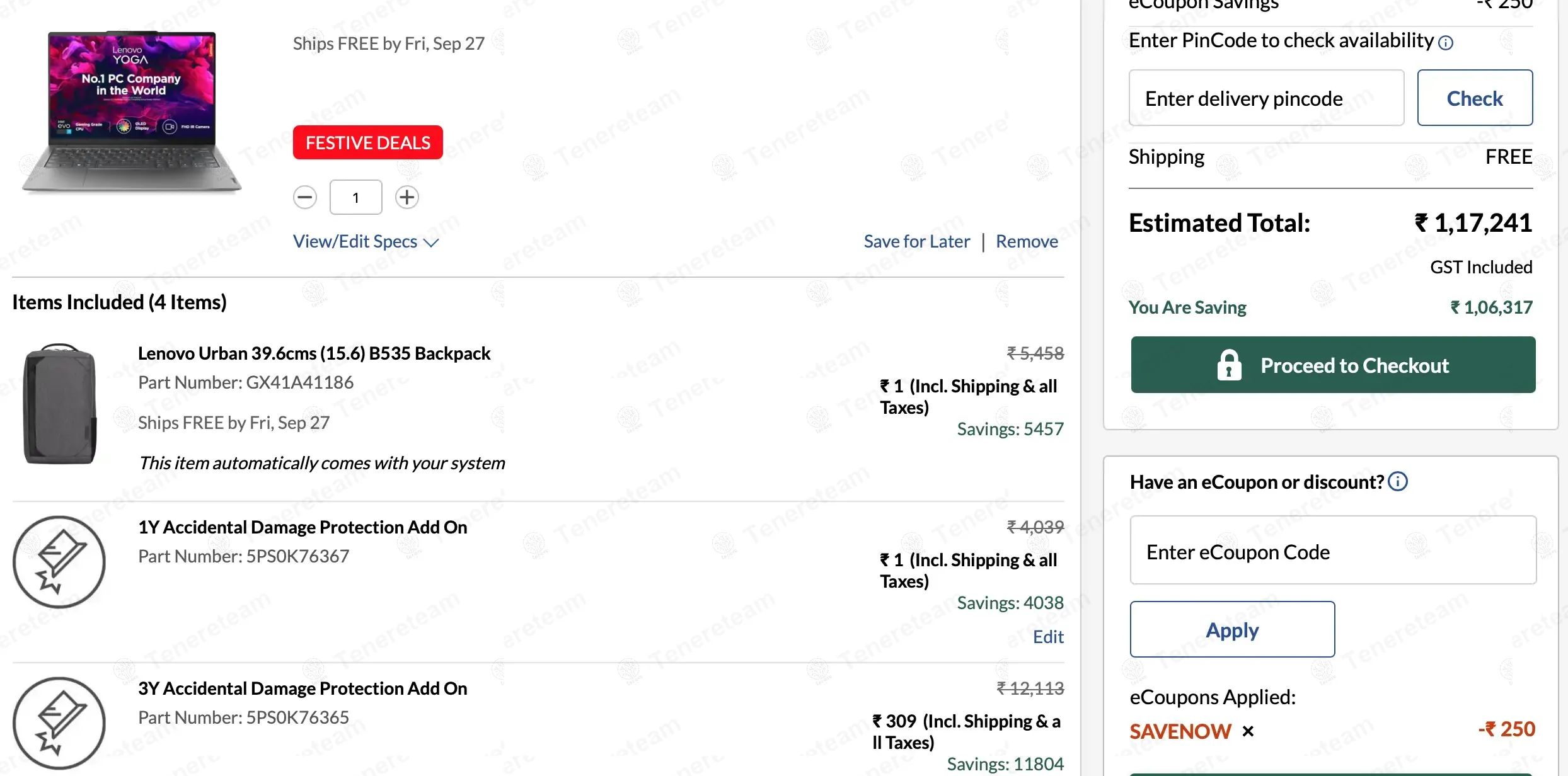The width and height of the screenshot is (1568, 776).
Task: Click Part Number 5PS0K76365 text
Action: pos(243,718)
